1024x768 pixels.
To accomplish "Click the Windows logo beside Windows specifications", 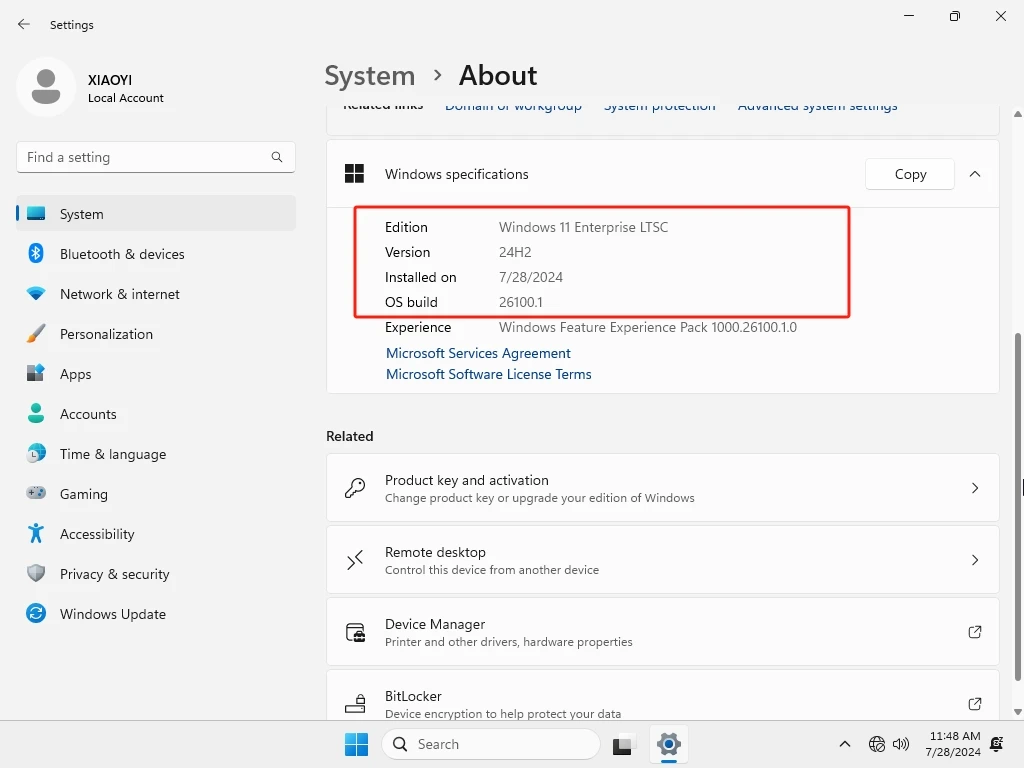I will 355,174.
